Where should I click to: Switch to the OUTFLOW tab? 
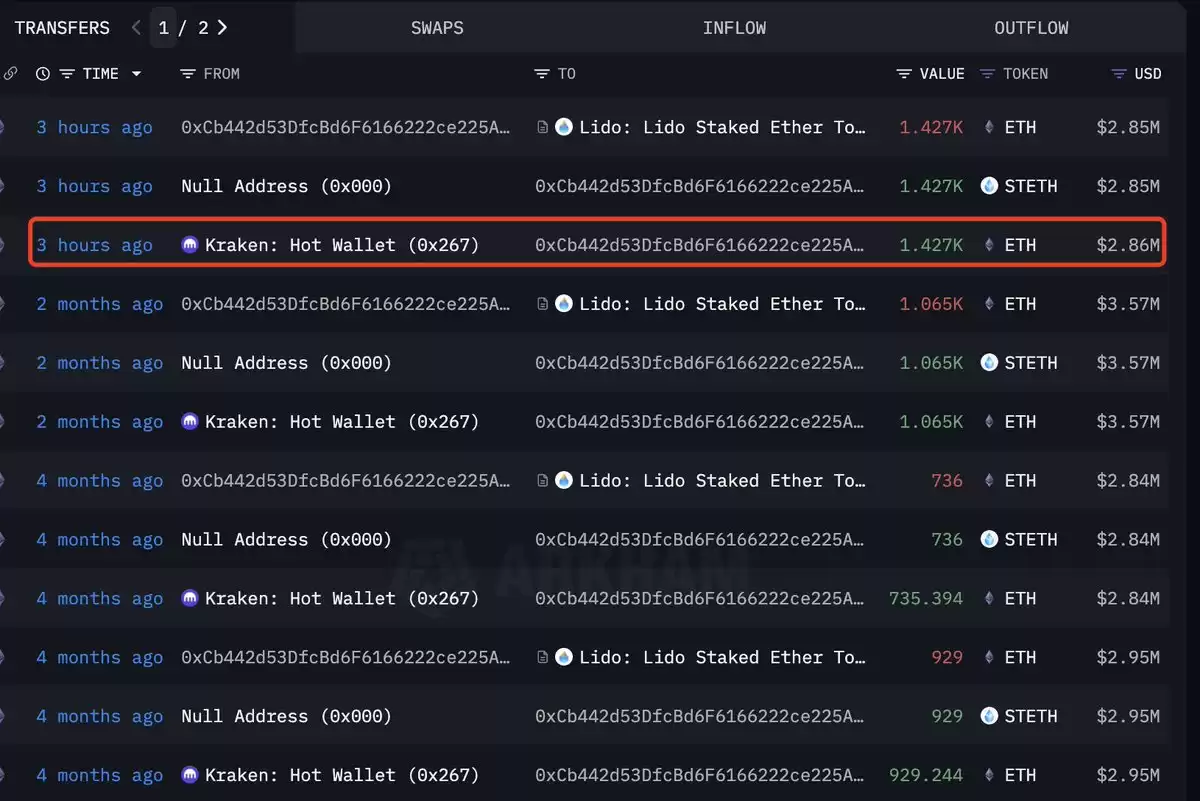(1031, 28)
